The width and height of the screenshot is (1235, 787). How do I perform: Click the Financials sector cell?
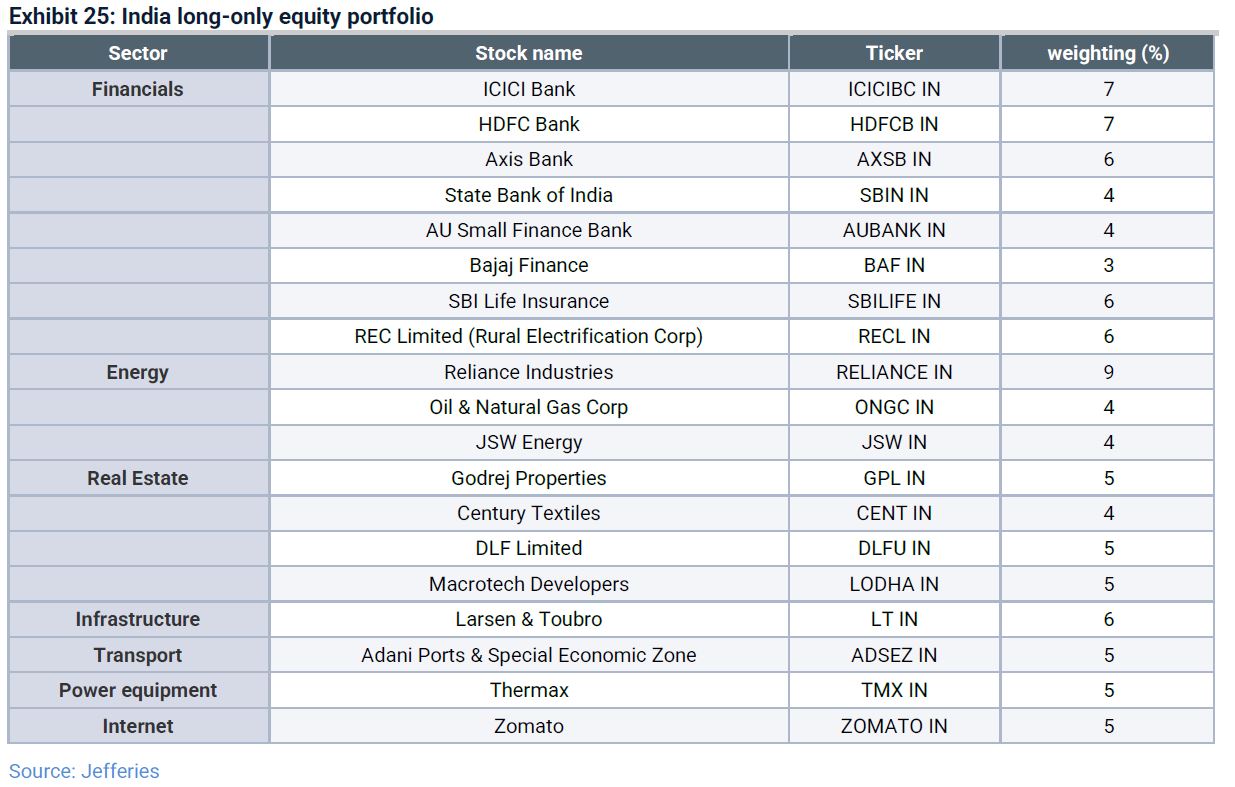click(138, 89)
